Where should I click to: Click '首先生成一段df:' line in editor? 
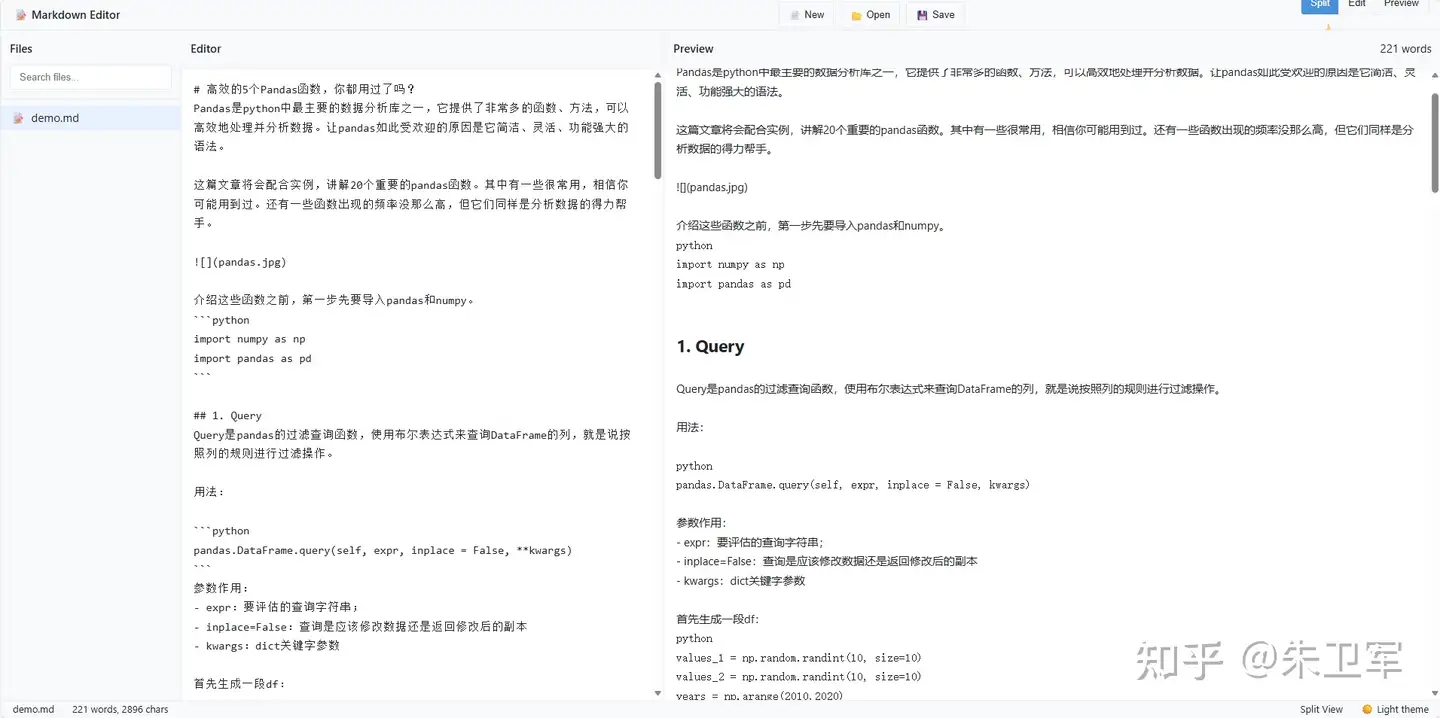[239, 684]
